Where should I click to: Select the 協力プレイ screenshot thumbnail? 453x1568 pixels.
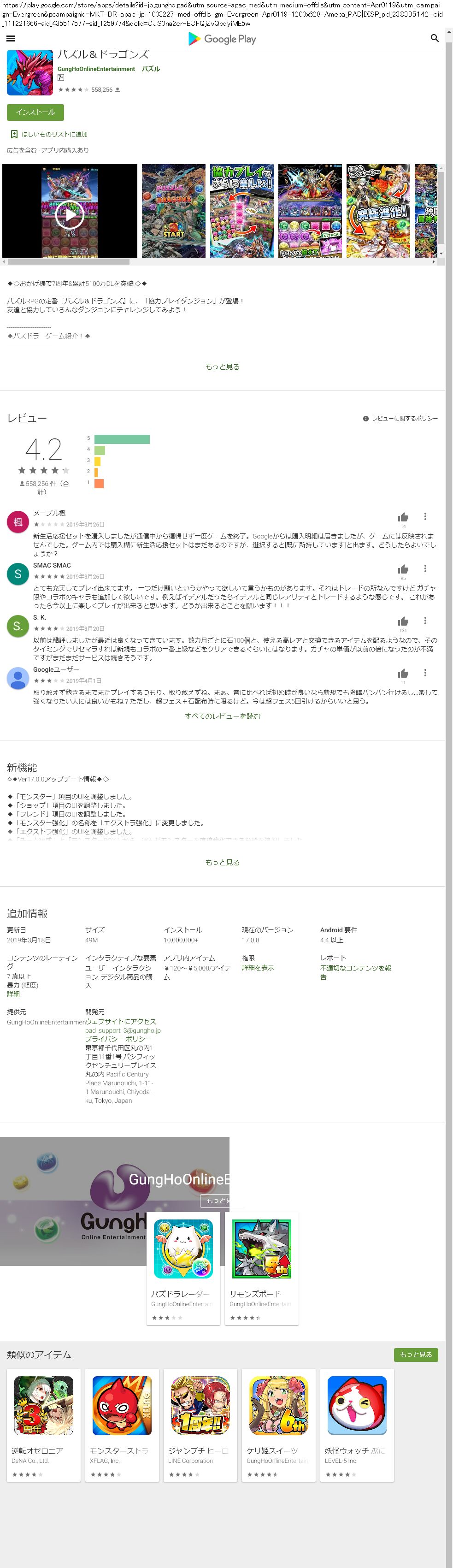(x=241, y=211)
